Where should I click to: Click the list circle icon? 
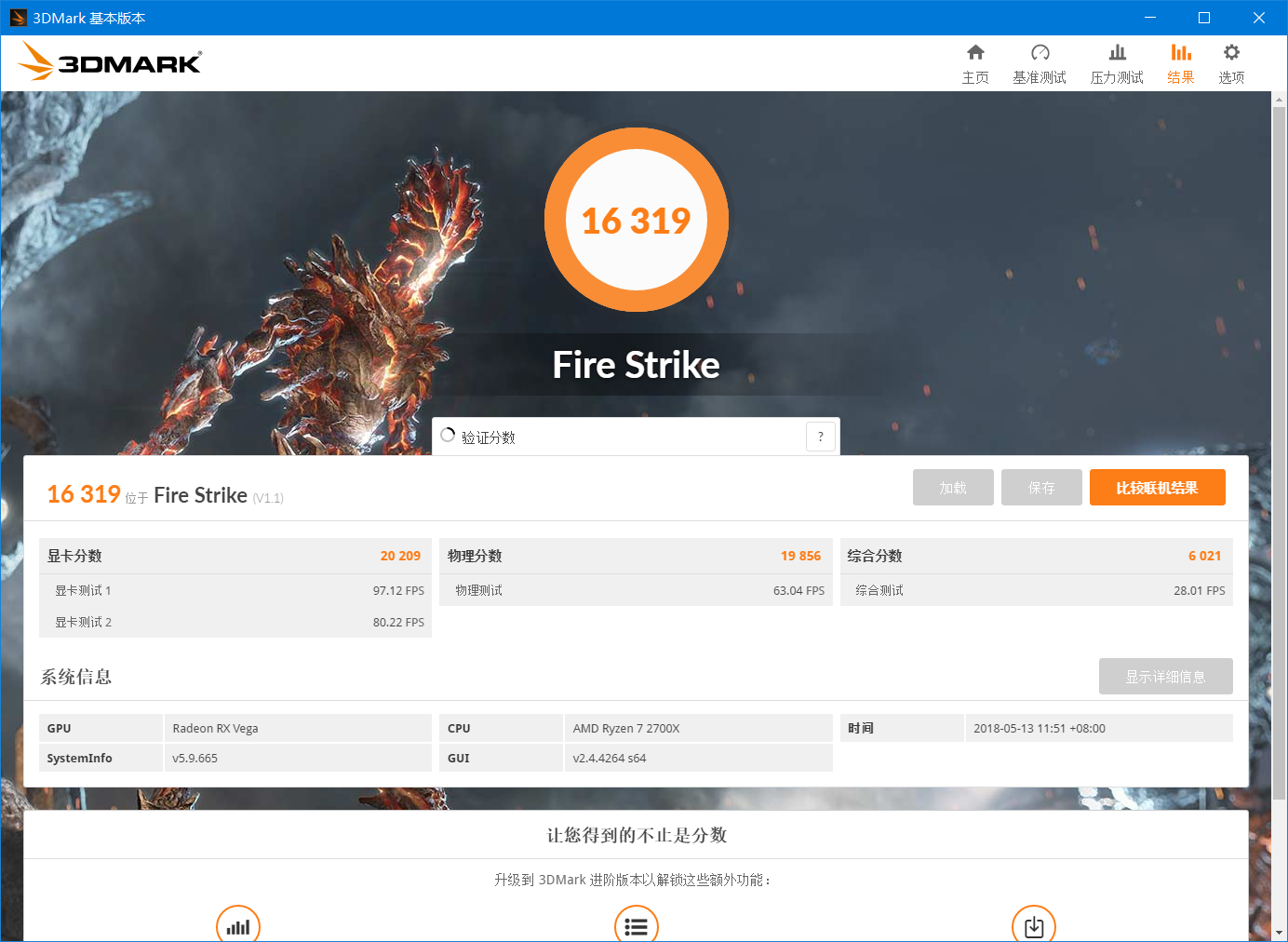coord(637,925)
